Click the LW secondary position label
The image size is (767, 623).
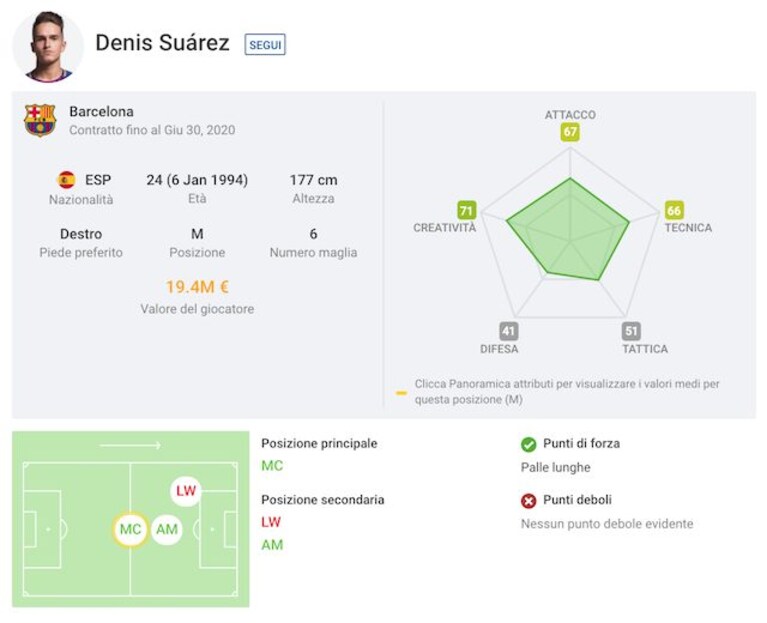[271, 522]
